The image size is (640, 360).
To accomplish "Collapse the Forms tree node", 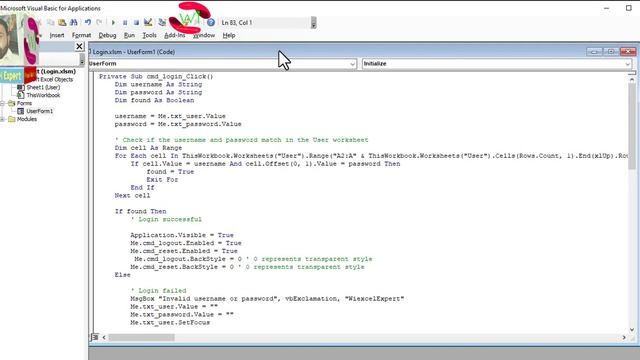I will click(2, 103).
